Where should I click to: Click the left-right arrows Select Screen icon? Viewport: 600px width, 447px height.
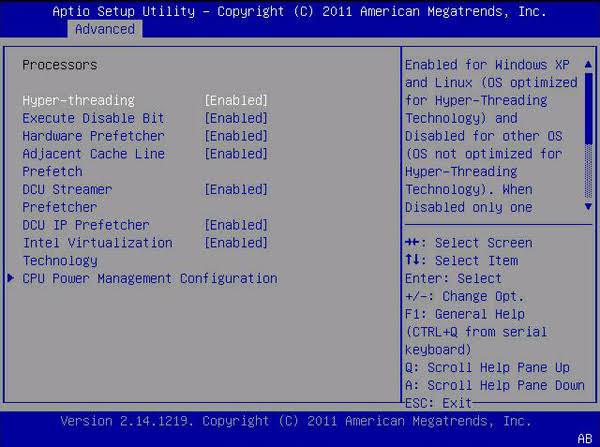[x=412, y=242]
